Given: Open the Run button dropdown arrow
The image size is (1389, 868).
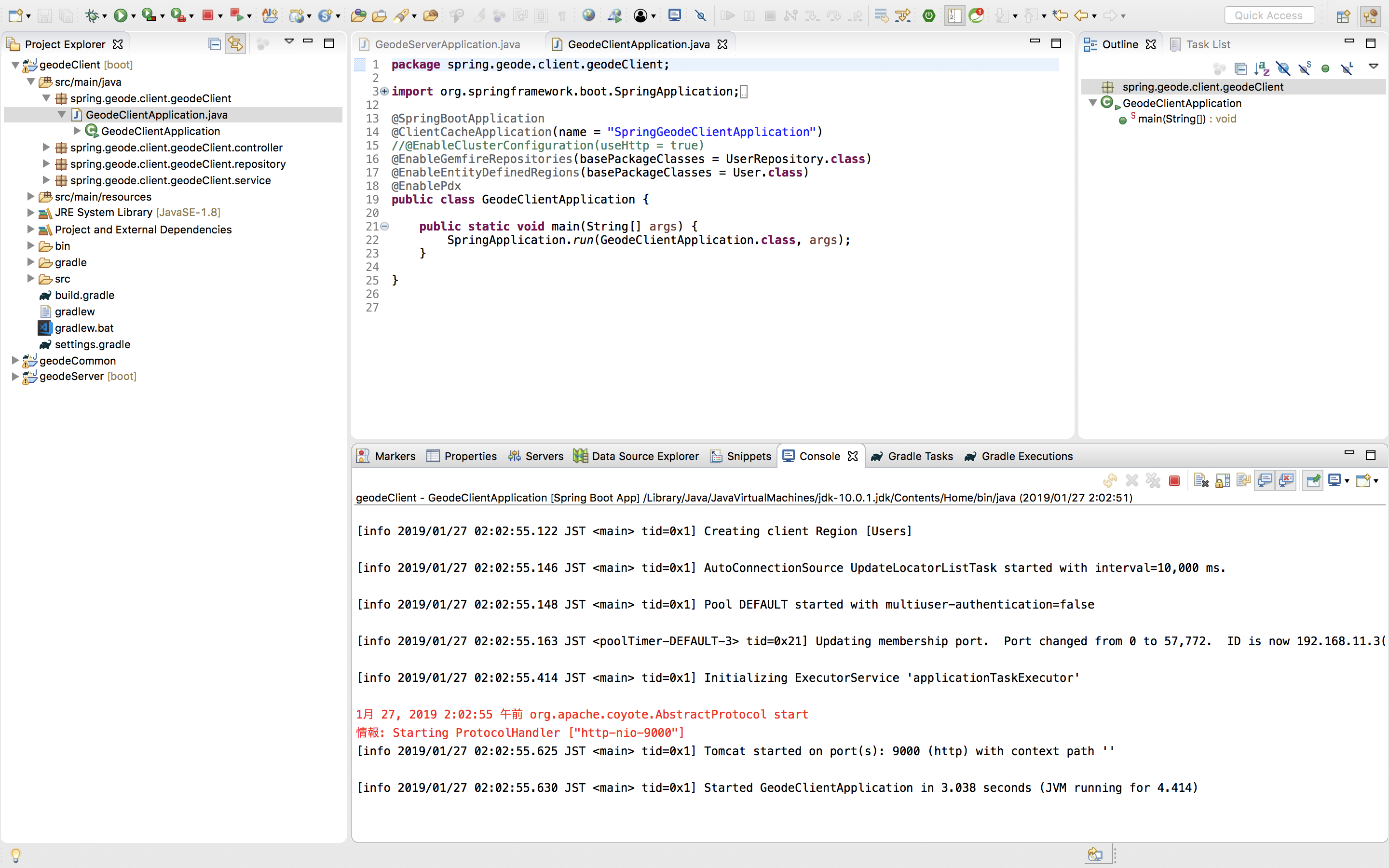Looking at the screenshot, I should click(134, 16).
